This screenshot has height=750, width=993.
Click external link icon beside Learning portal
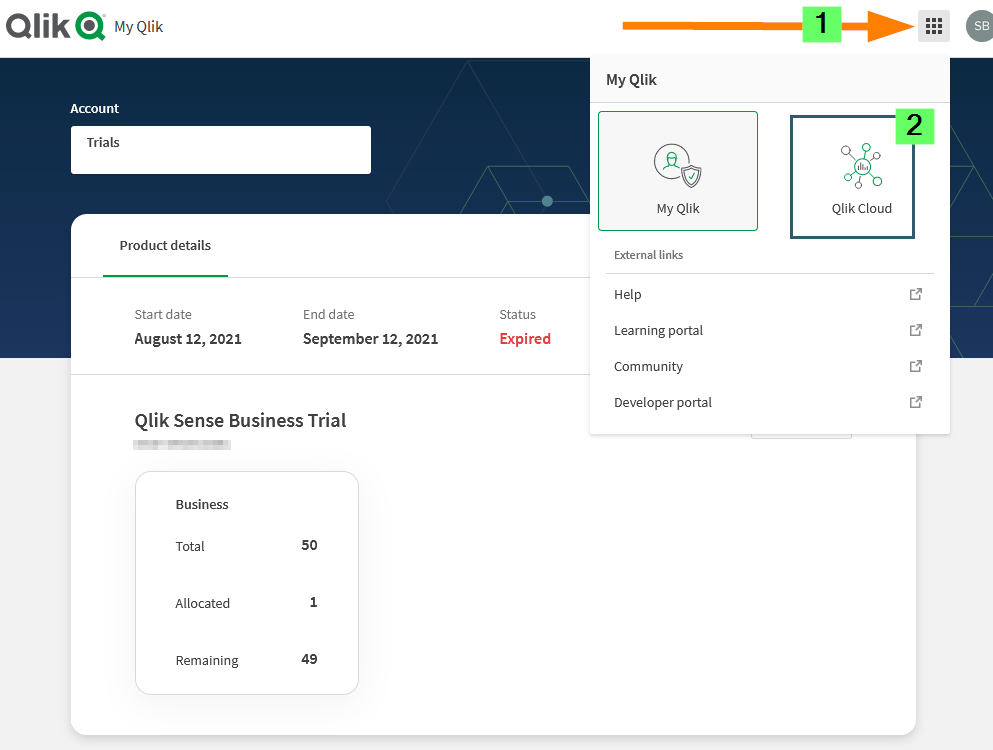tap(916, 330)
